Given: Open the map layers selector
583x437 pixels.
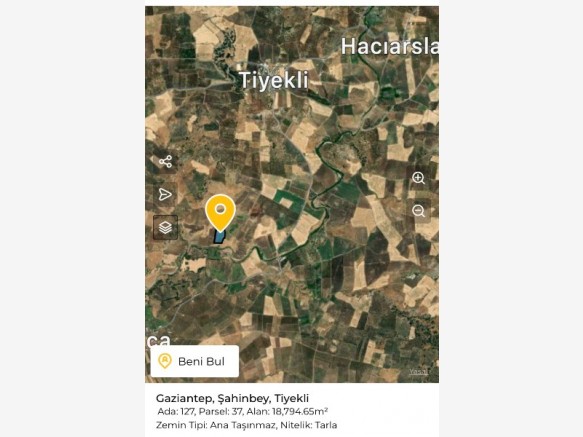Looking at the screenshot, I should pyautogui.click(x=165, y=227).
